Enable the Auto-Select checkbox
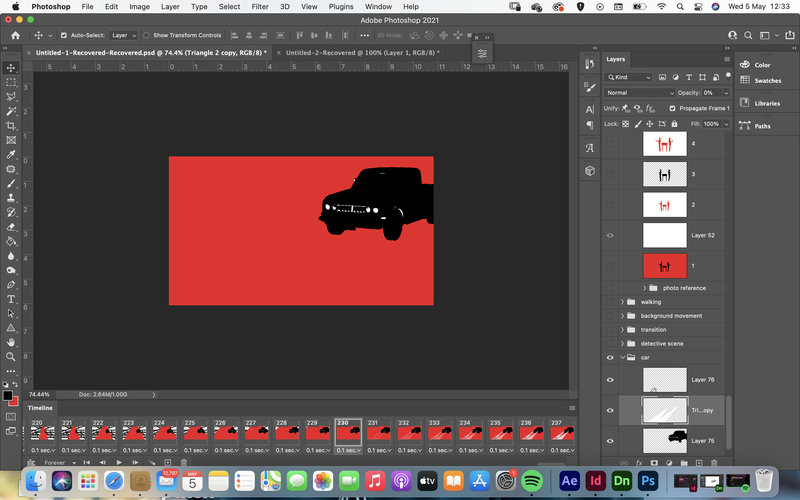 pos(64,35)
